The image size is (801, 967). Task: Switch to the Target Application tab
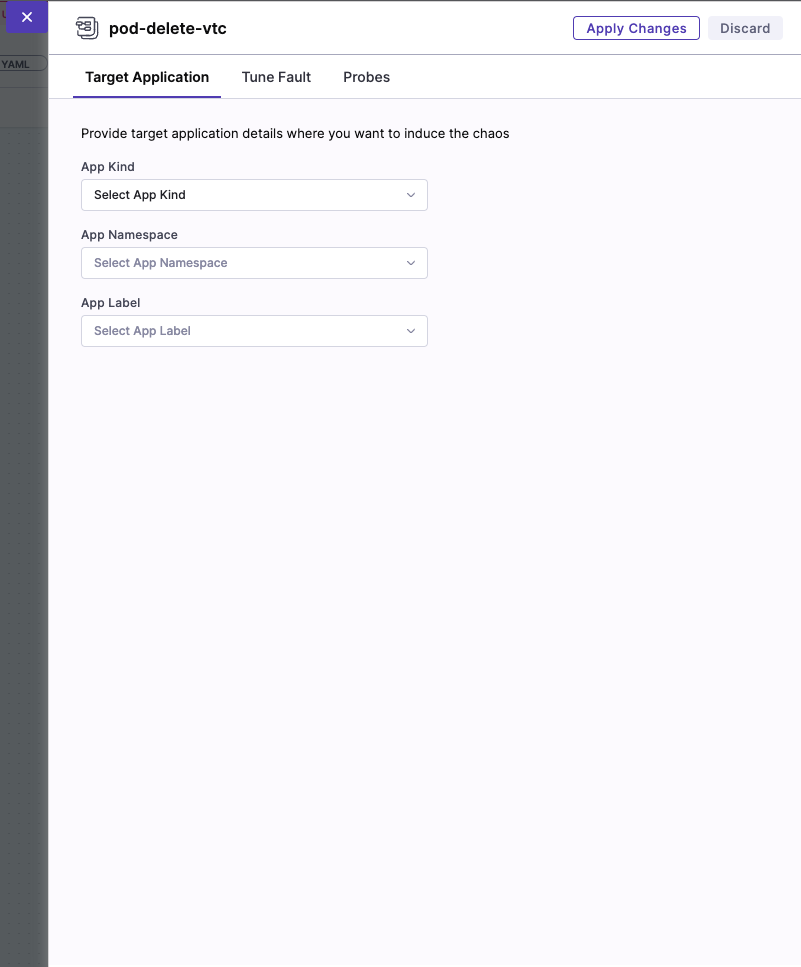[147, 77]
